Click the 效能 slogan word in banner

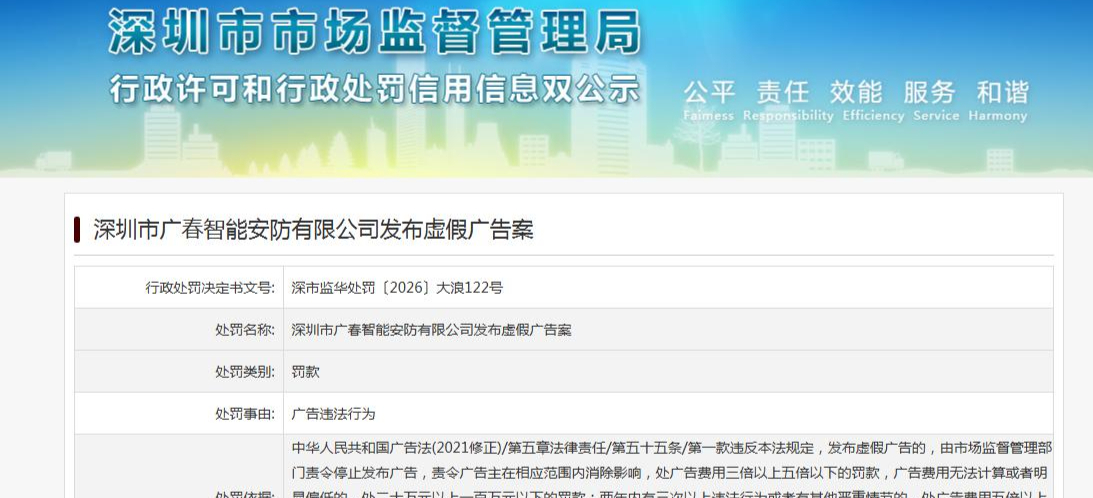point(856,91)
